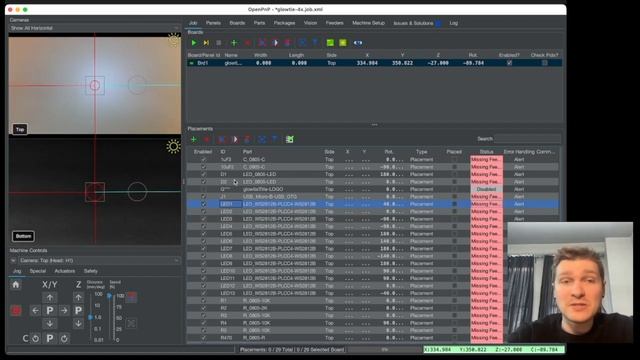The height and width of the screenshot is (360, 640).
Task: Toggle Enabled checkbox for the glowtieTitle-LOGO row
Action: (203, 189)
